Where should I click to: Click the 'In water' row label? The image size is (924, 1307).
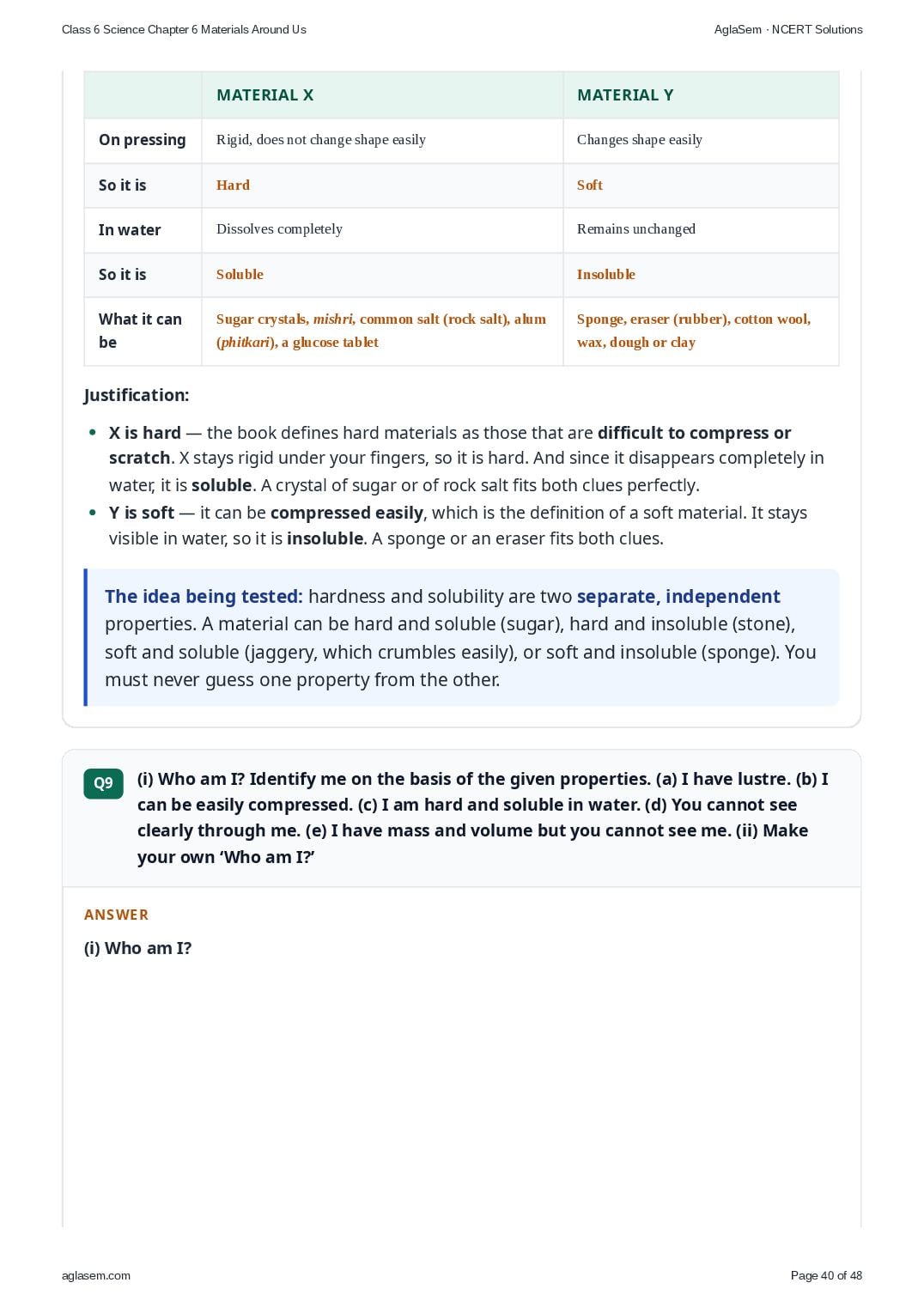pos(130,230)
